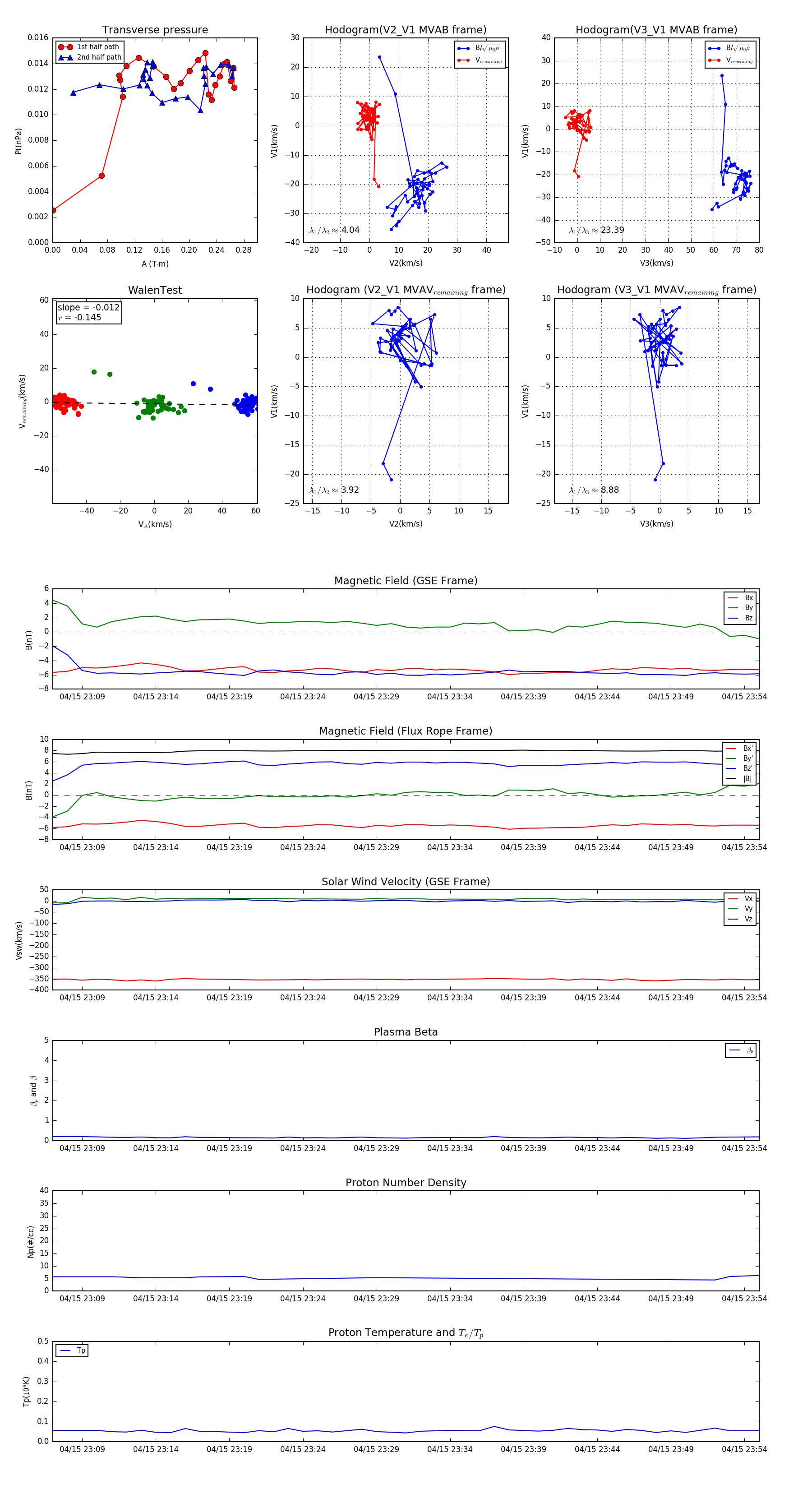The width and height of the screenshot is (812, 1489).
Task: Click 'V2(km/s)' label under V2_V1 MVAB hodogram
Action: (406, 263)
